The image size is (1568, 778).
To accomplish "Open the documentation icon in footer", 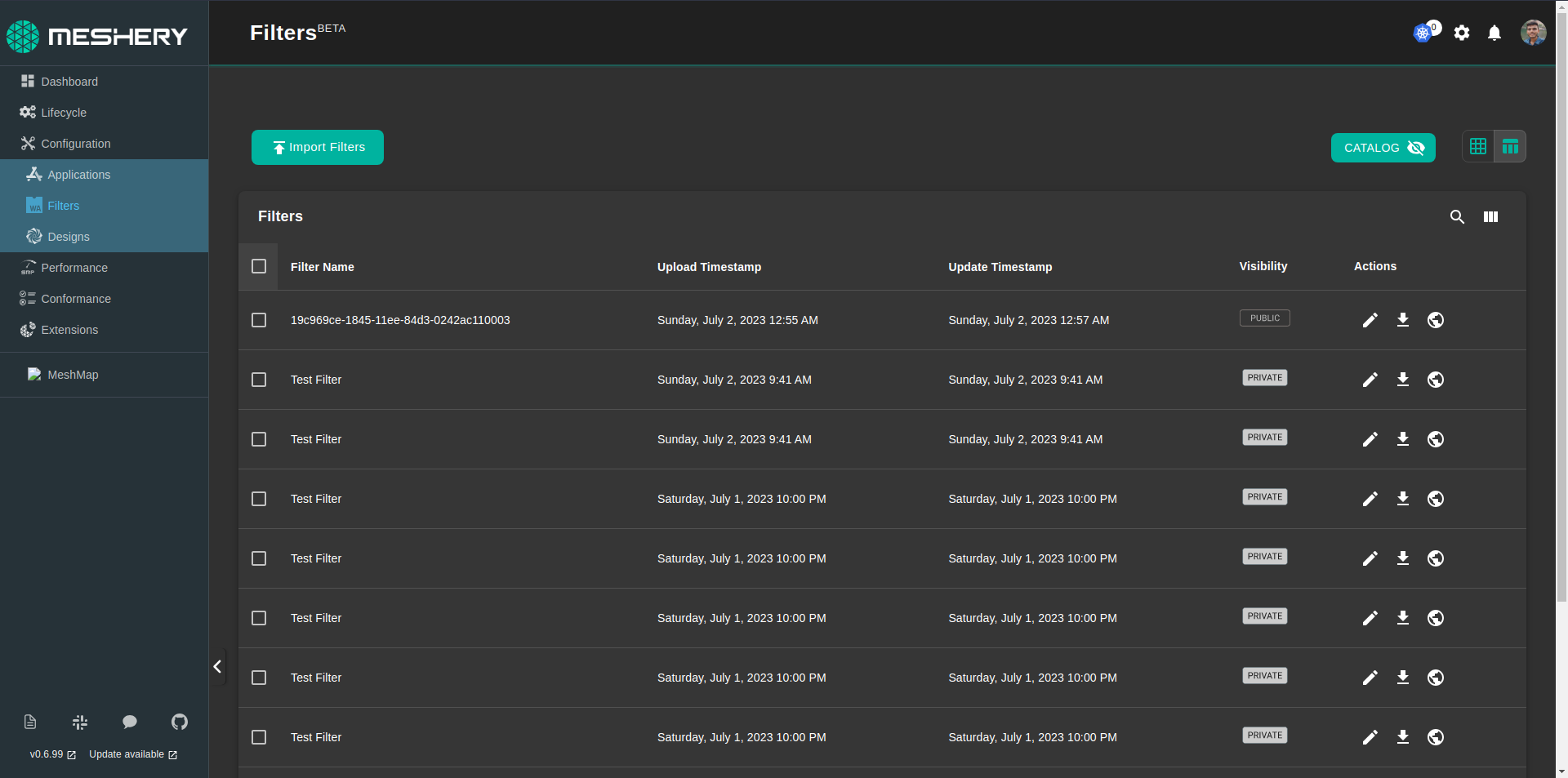I will coord(29,722).
